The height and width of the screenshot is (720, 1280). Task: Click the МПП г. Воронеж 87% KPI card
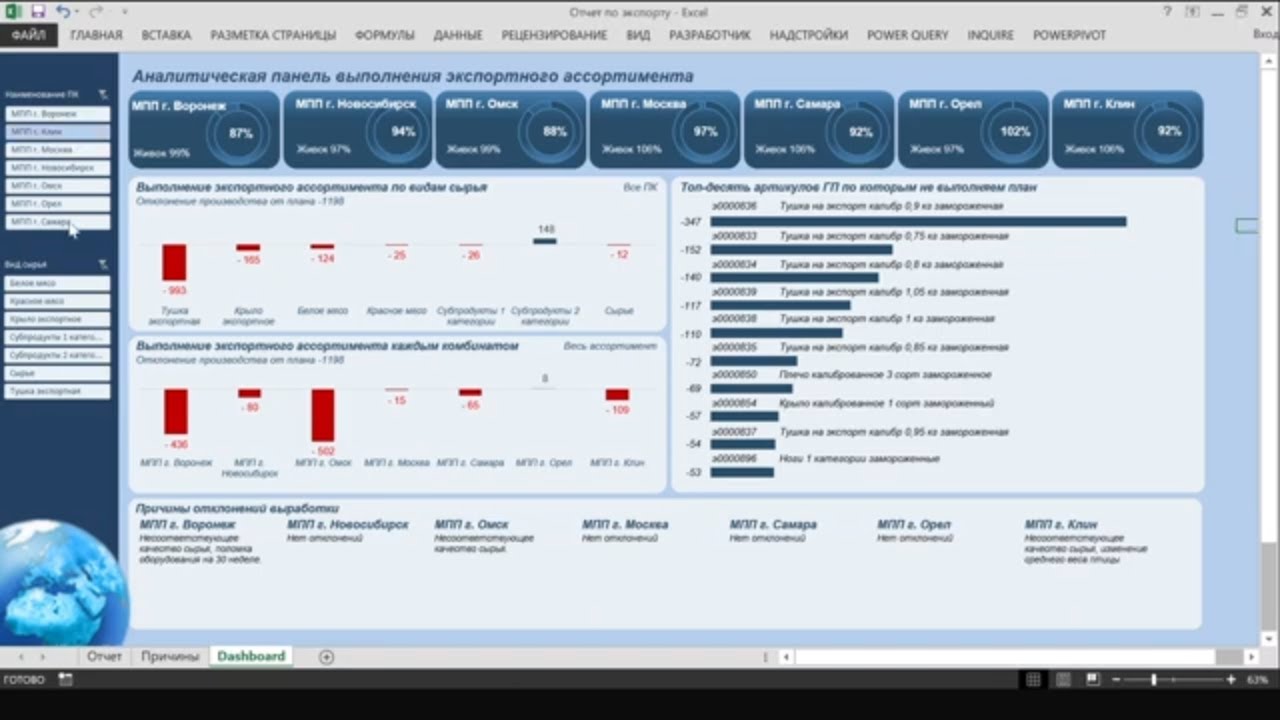(x=204, y=129)
